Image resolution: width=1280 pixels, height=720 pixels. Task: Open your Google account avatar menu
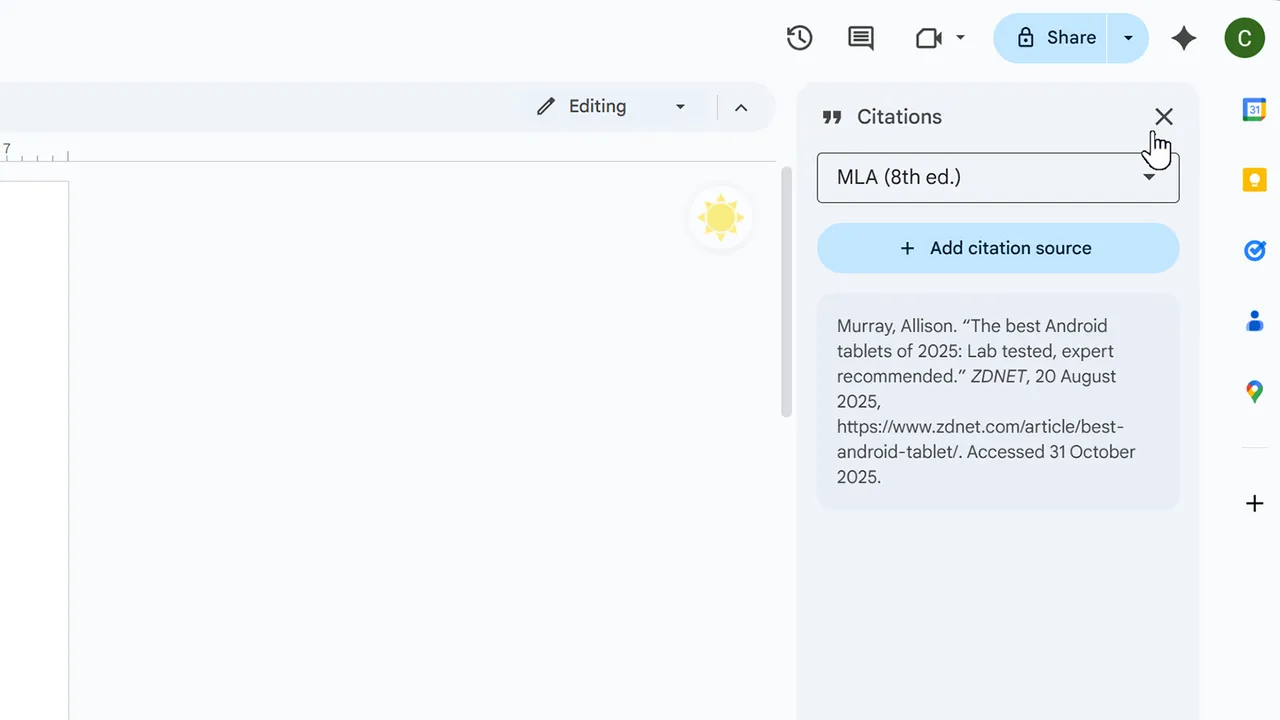[1245, 37]
